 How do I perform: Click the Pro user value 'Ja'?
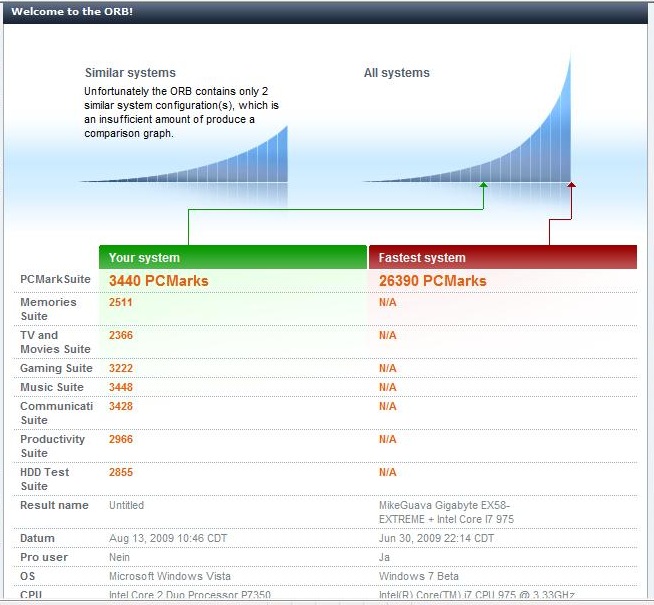point(384,557)
